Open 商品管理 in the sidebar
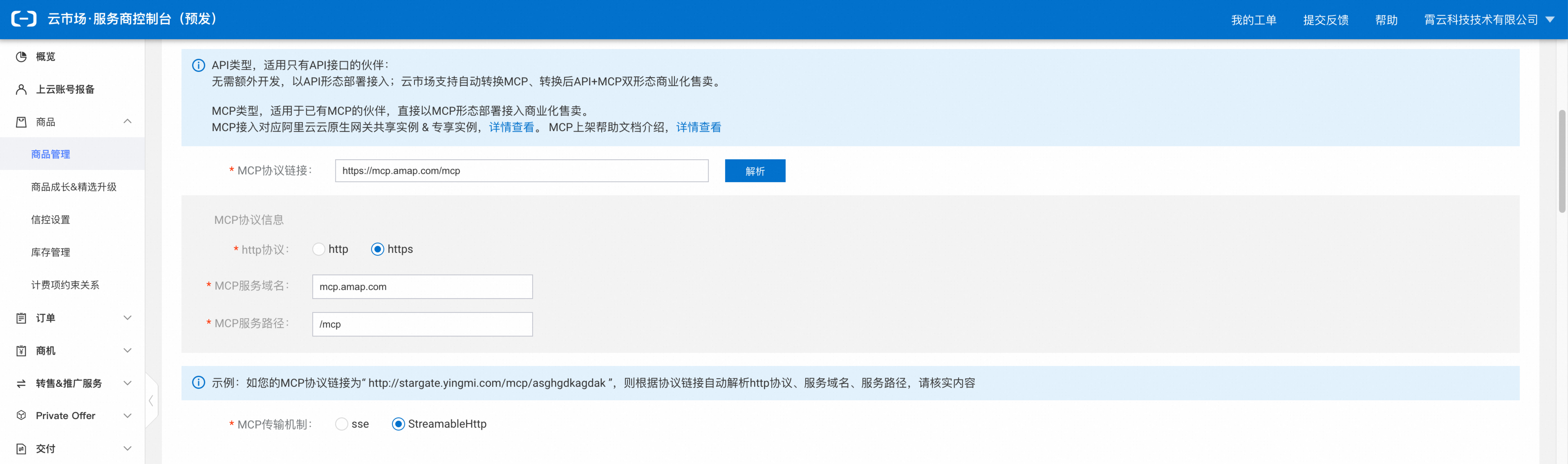1568x464 pixels. tap(50, 154)
